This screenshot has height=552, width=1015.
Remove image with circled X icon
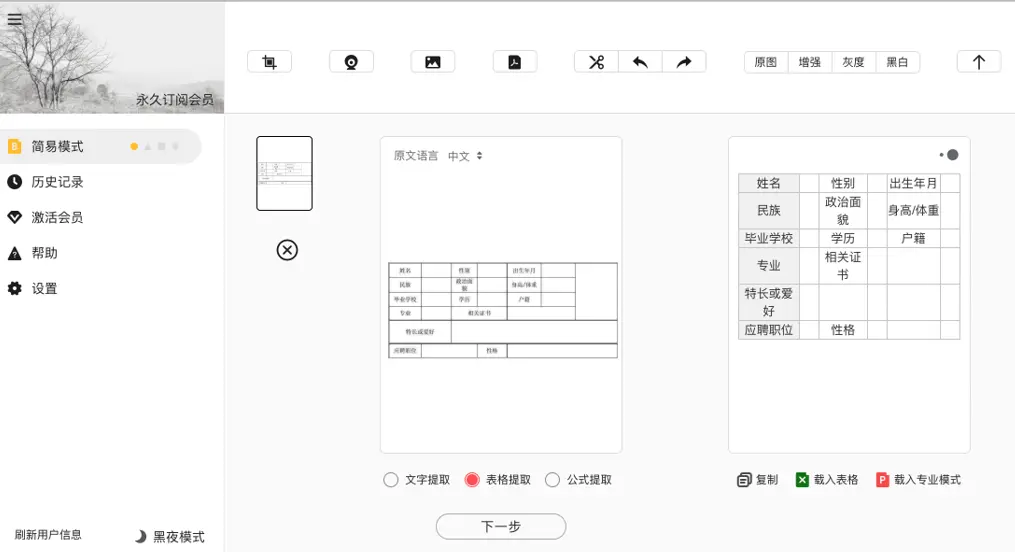[x=287, y=250]
